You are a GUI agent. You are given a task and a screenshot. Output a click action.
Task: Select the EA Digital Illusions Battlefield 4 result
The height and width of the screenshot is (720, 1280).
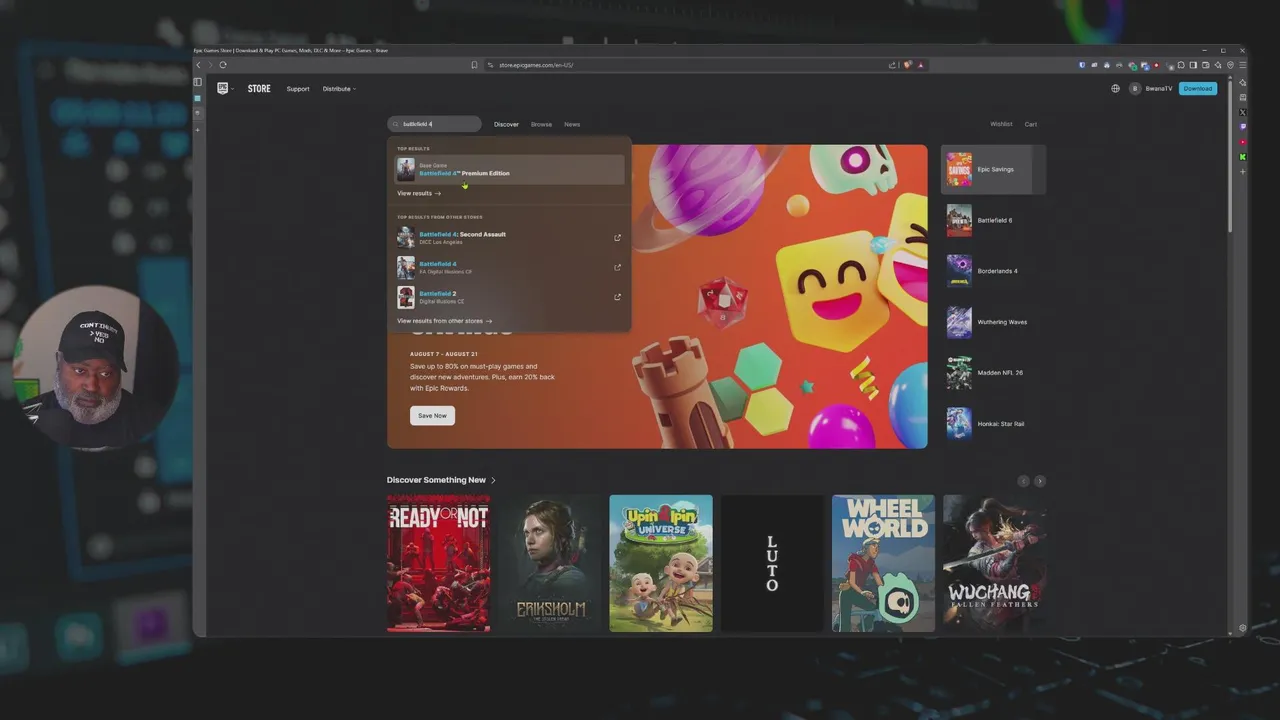[509, 267]
